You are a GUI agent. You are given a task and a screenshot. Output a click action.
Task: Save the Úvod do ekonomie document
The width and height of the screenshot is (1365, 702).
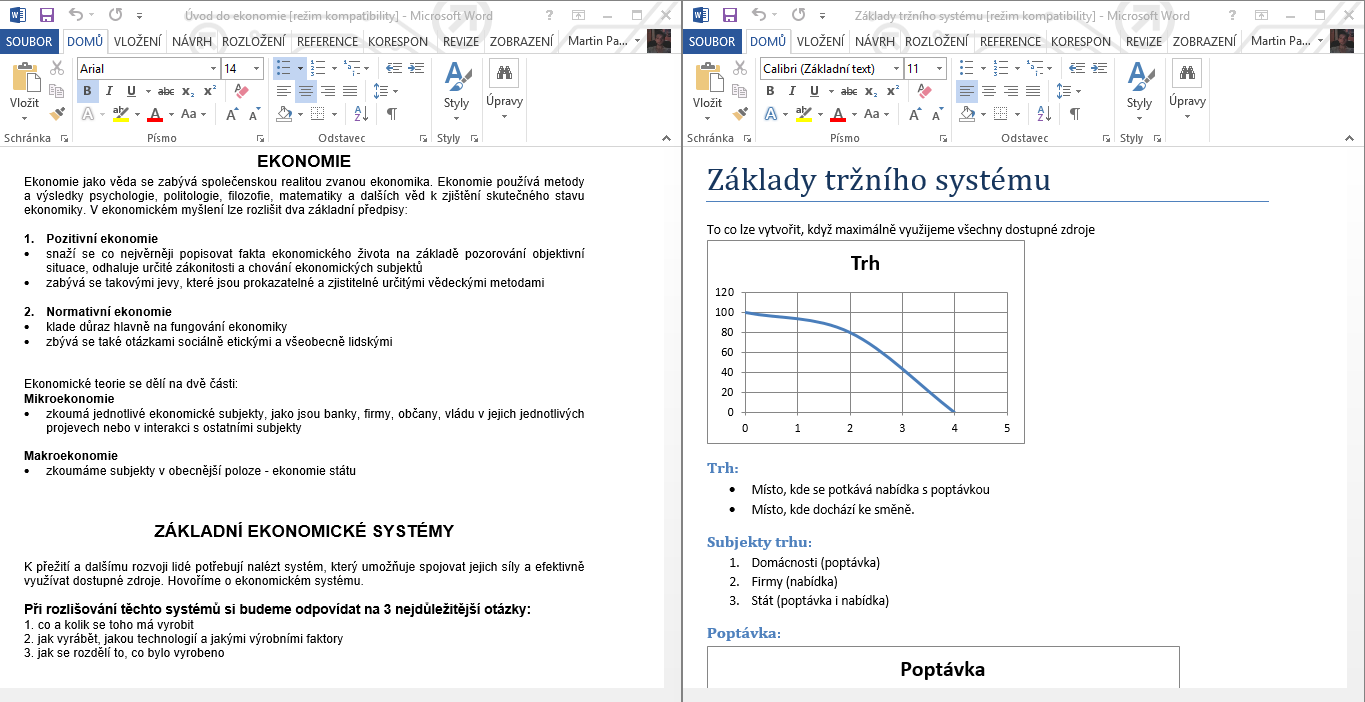47,15
